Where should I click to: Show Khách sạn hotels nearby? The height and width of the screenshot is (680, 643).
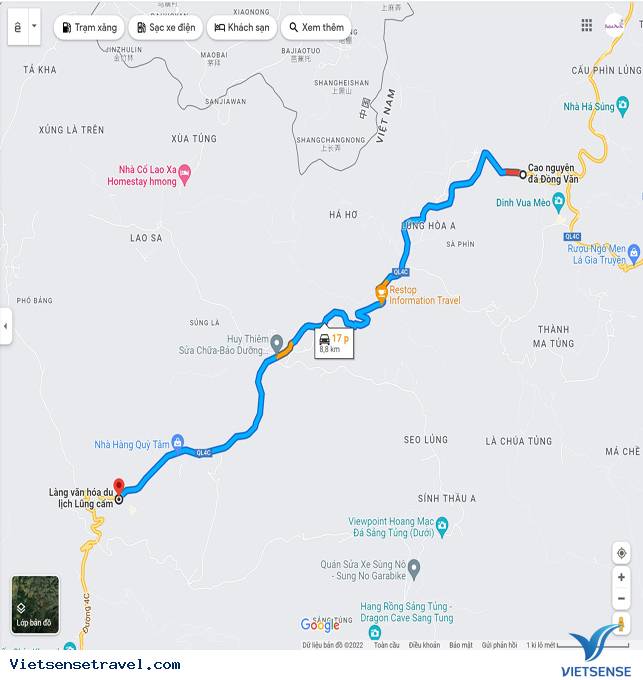[x=242, y=27]
